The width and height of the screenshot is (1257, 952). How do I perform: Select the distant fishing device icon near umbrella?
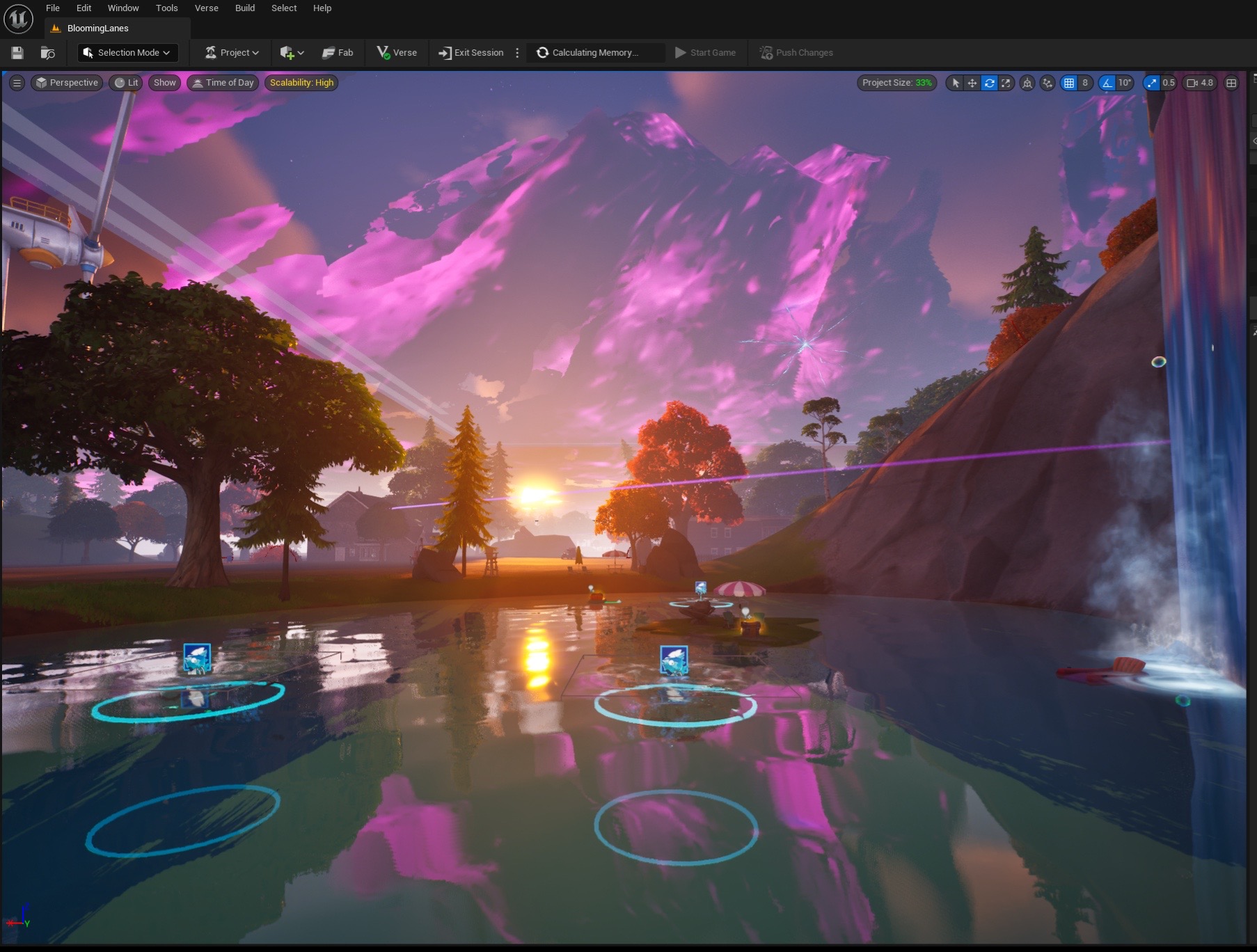pyautogui.click(x=701, y=589)
